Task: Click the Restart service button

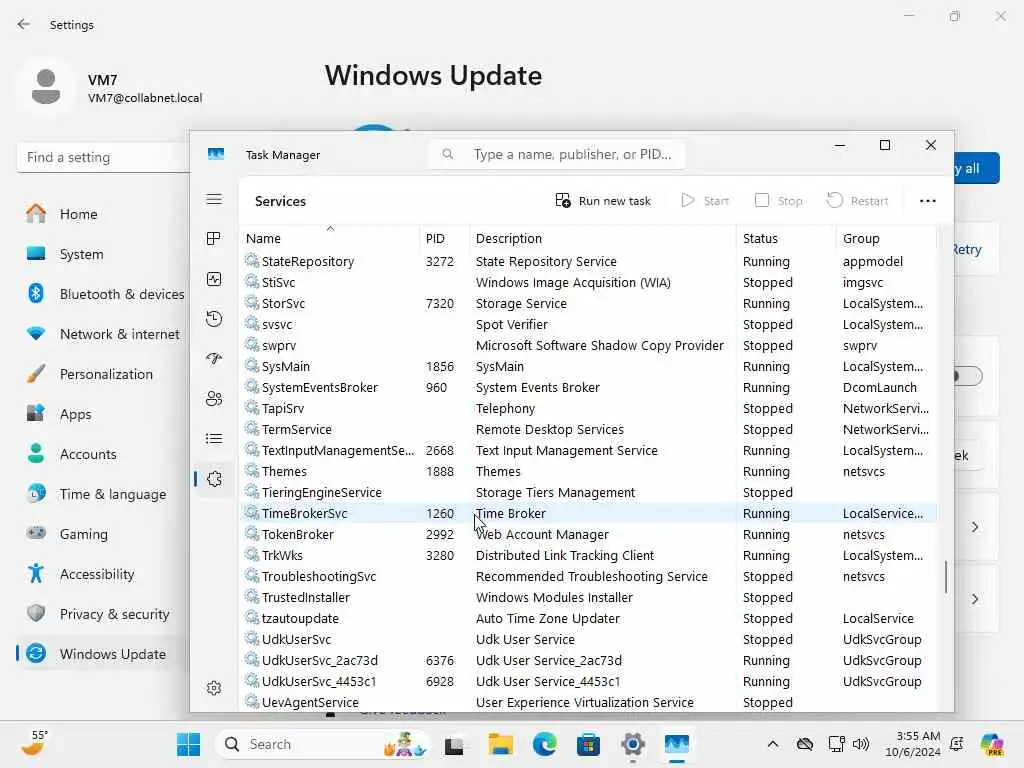Action: click(x=857, y=200)
